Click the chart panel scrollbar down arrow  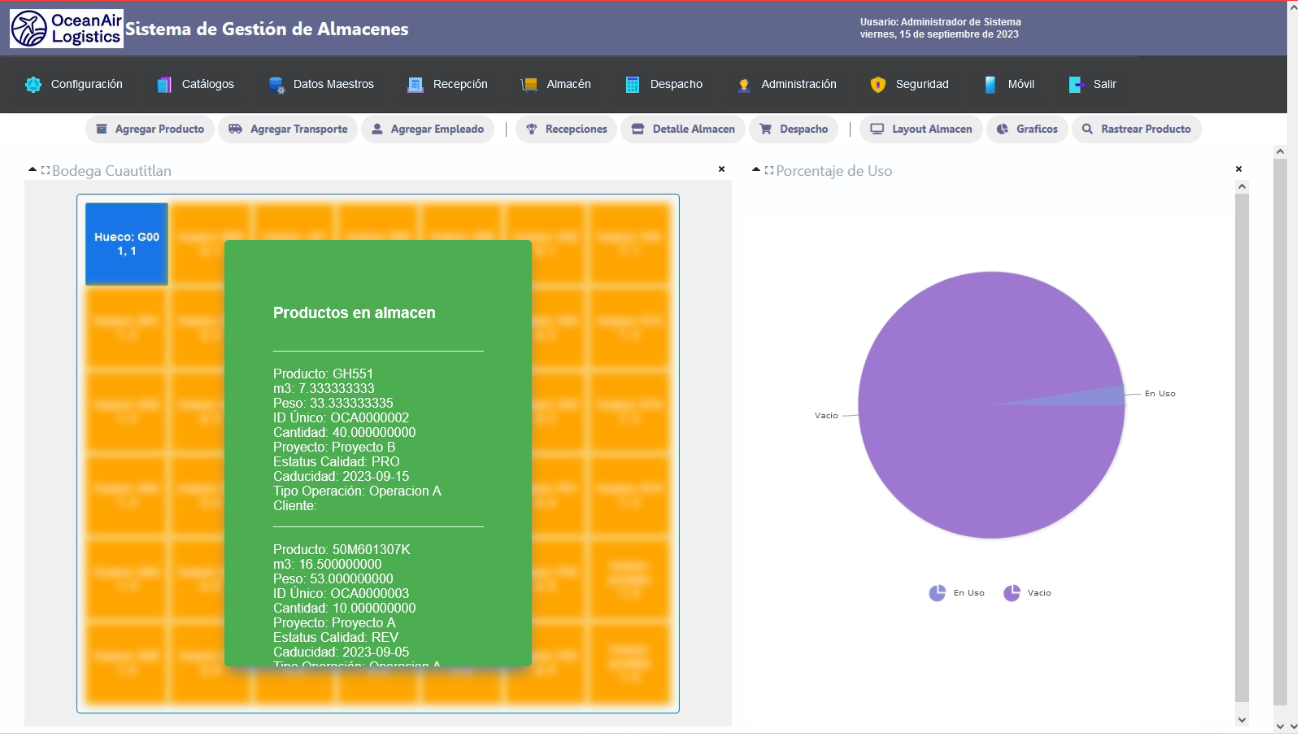(1242, 719)
